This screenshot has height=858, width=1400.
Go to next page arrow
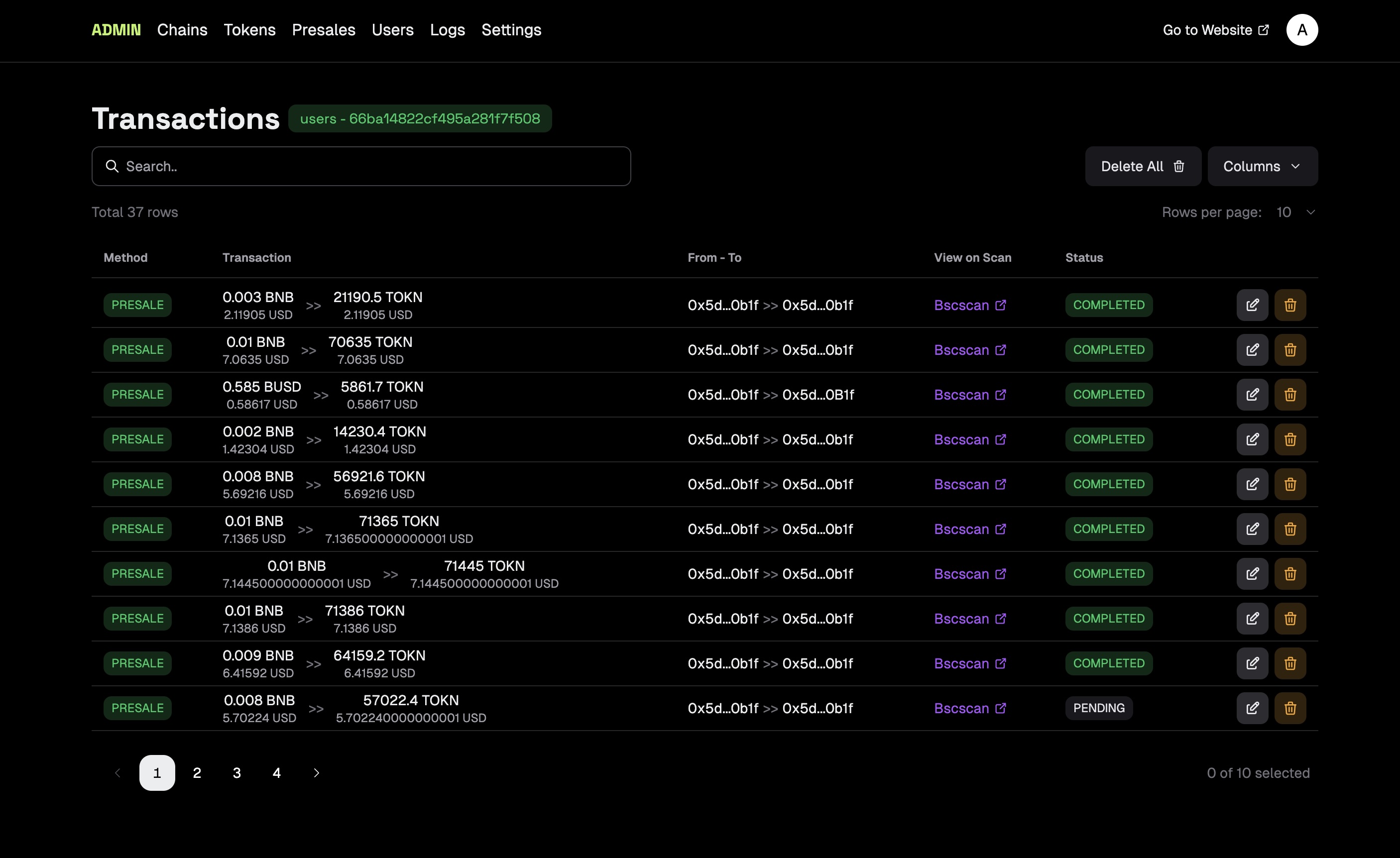(317, 773)
